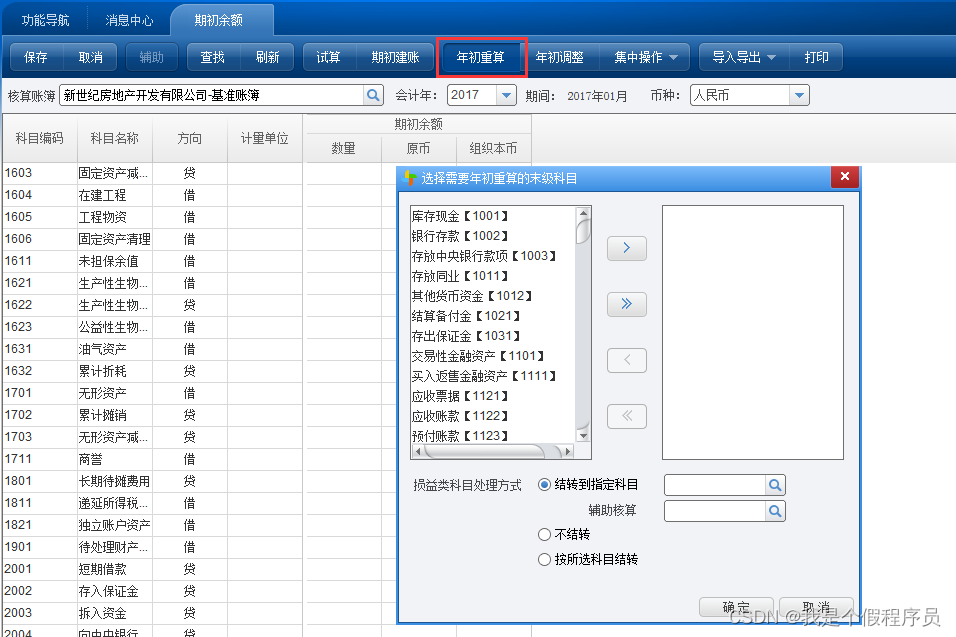956x637 pixels.
Task: Click the 期初建账 toolbar button
Action: (395, 57)
